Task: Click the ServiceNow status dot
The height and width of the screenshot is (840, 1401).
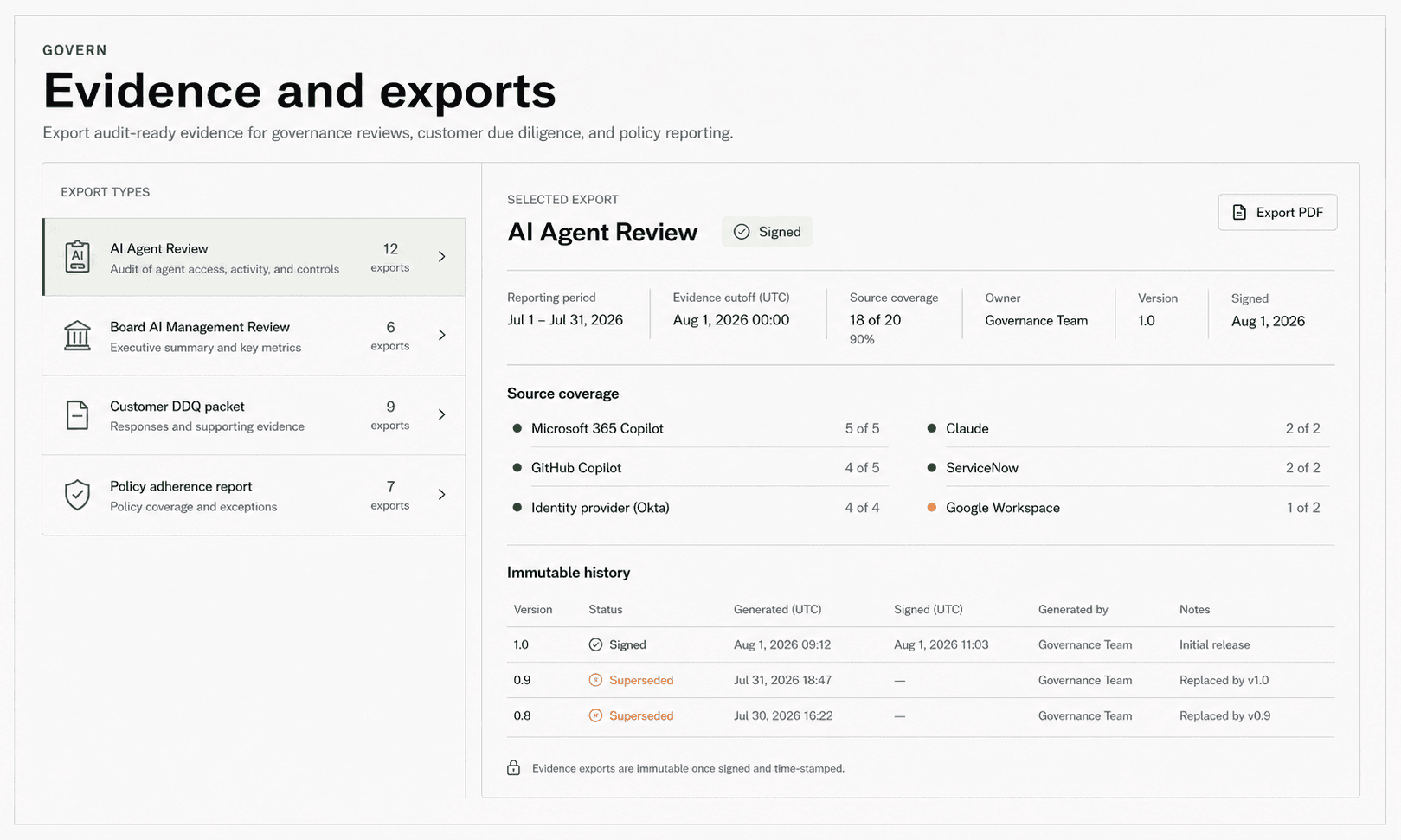Action: (932, 468)
